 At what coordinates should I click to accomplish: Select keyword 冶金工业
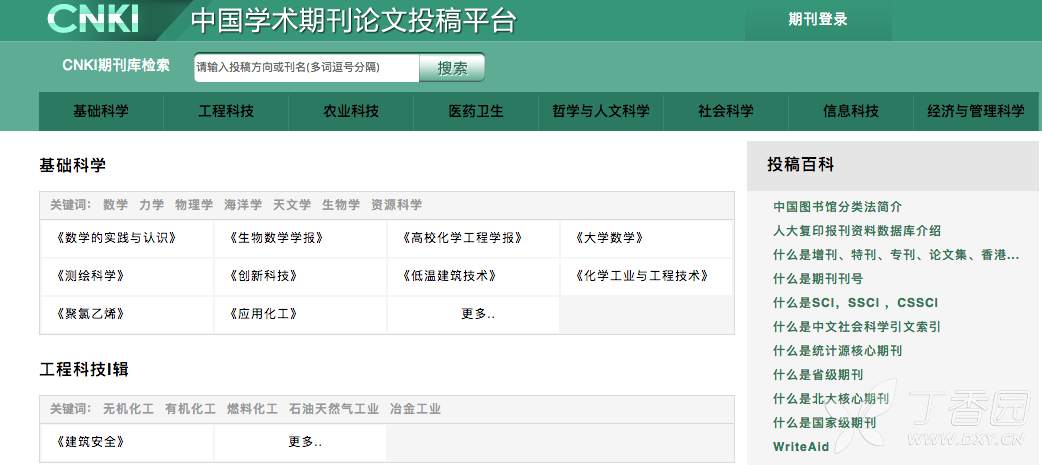pos(415,409)
